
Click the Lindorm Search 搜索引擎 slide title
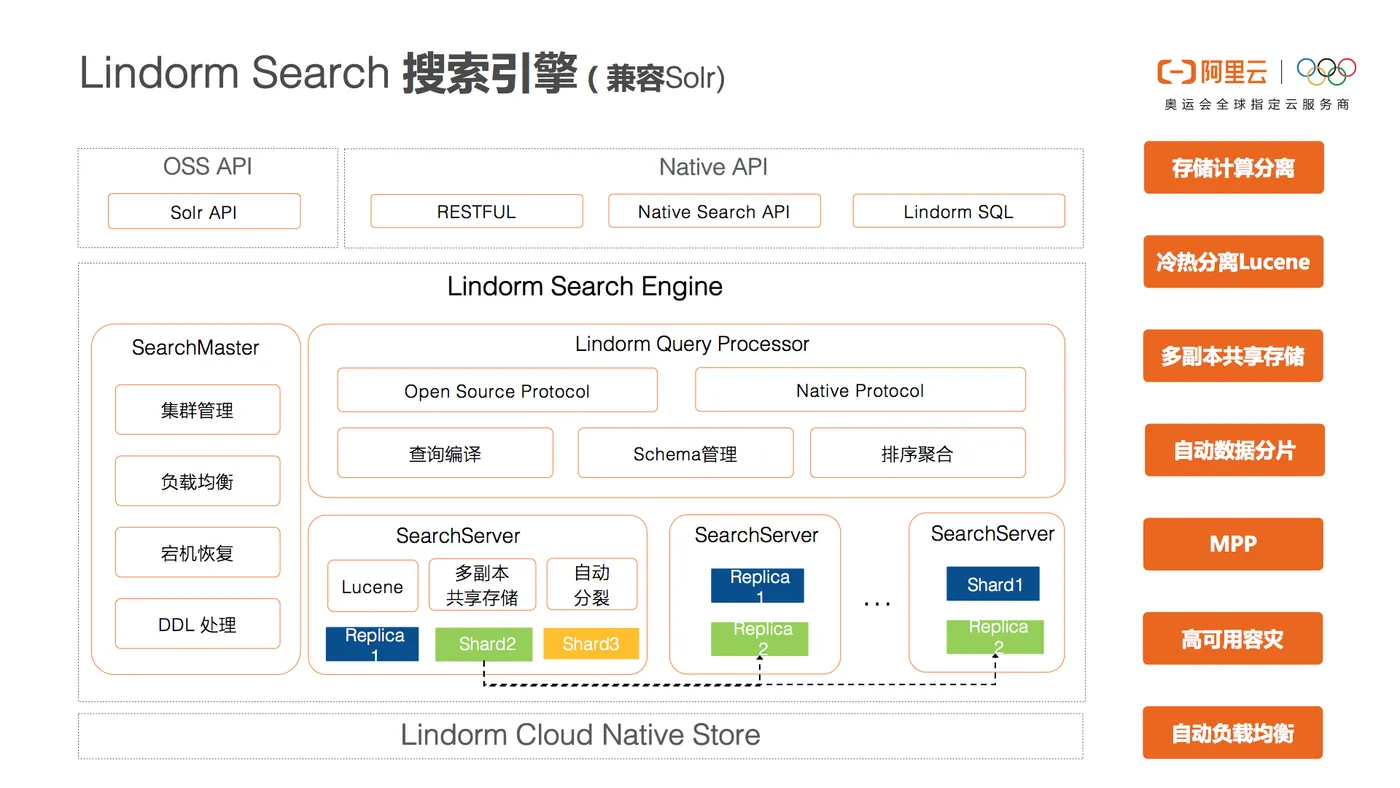402,74
